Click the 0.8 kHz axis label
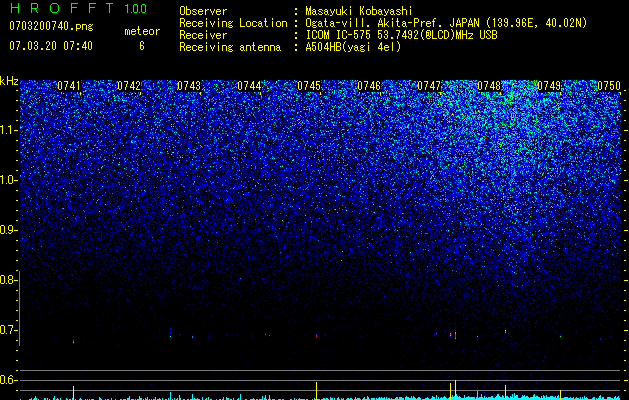Viewport: 629px width, 400px height. coord(7,280)
